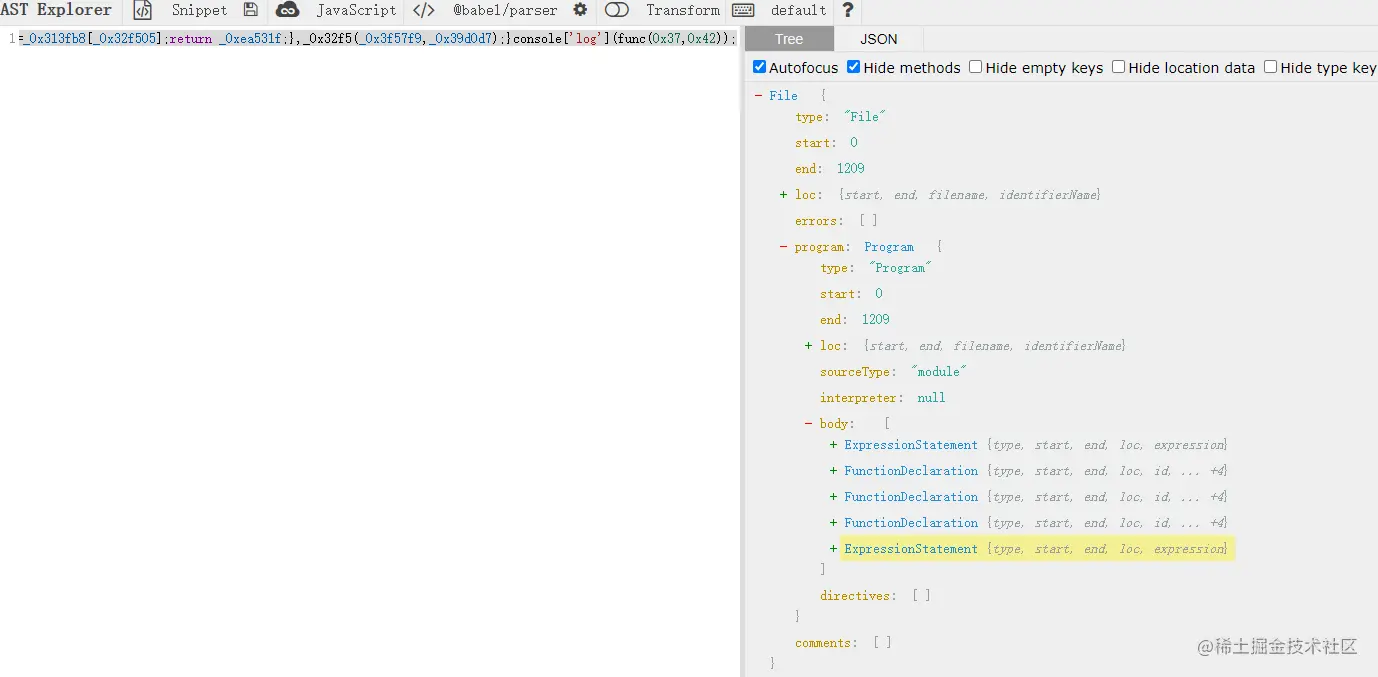Click the AST Explorer logo title
Viewport: 1378px width, 677px height.
click(x=56, y=10)
